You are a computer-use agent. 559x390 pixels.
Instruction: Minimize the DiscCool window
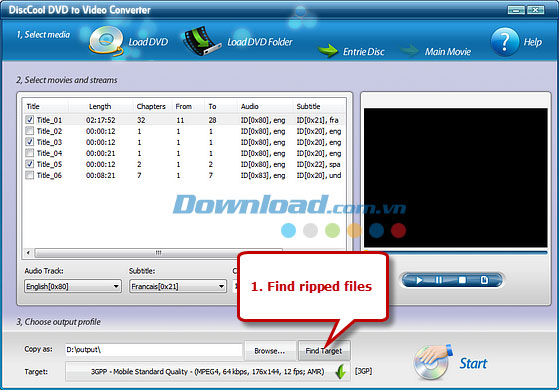[x=516, y=10]
